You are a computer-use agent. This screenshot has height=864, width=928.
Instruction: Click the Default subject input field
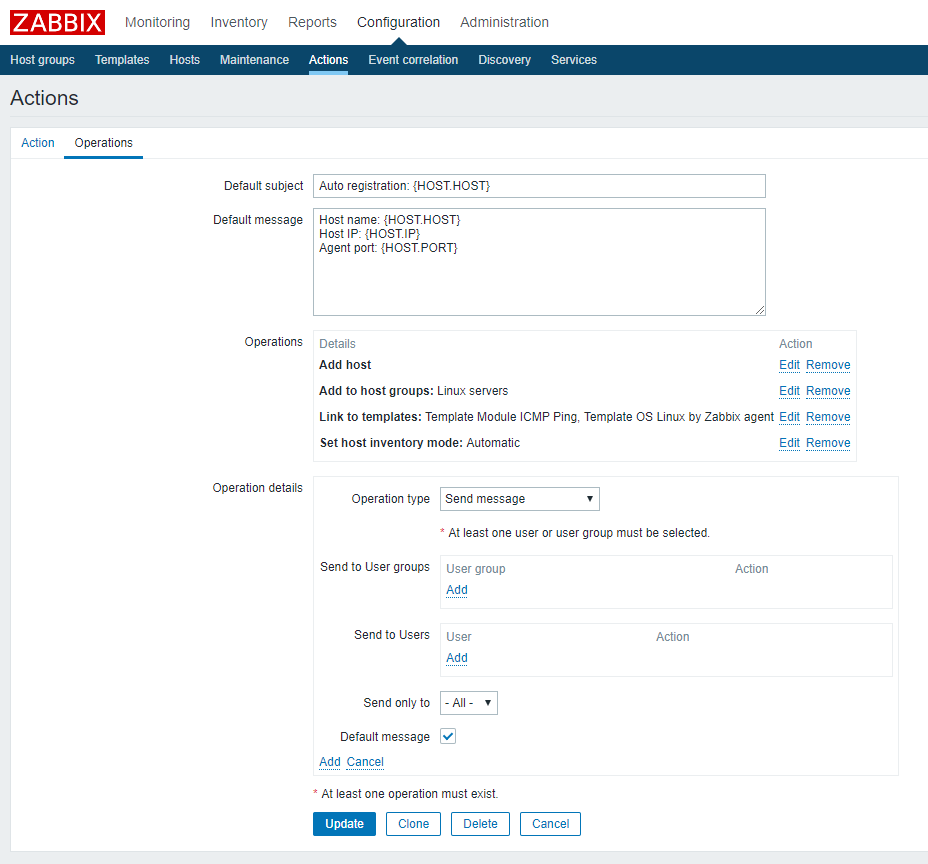pyautogui.click(x=539, y=186)
